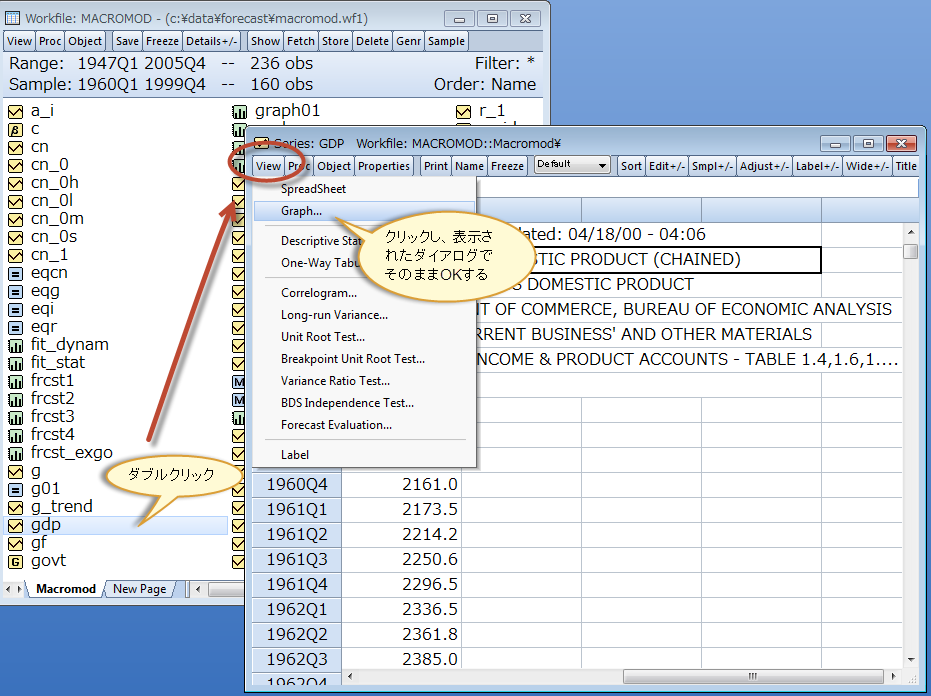Viewport: 931px width, 696px height.
Task: Click Smpl+/- in Series toolbar
Action: coord(712,166)
